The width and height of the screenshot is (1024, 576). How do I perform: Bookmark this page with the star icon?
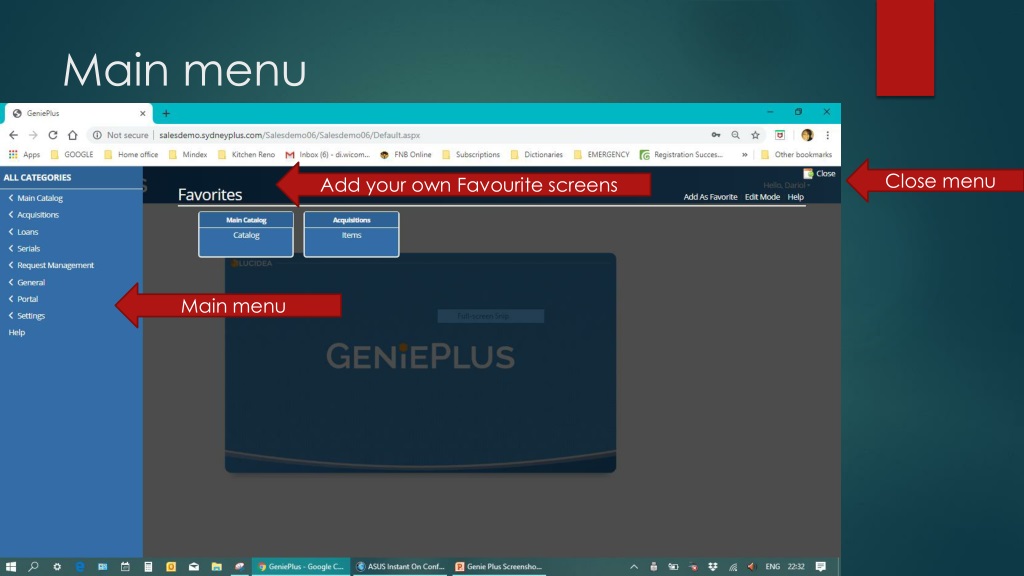(x=756, y=135)
